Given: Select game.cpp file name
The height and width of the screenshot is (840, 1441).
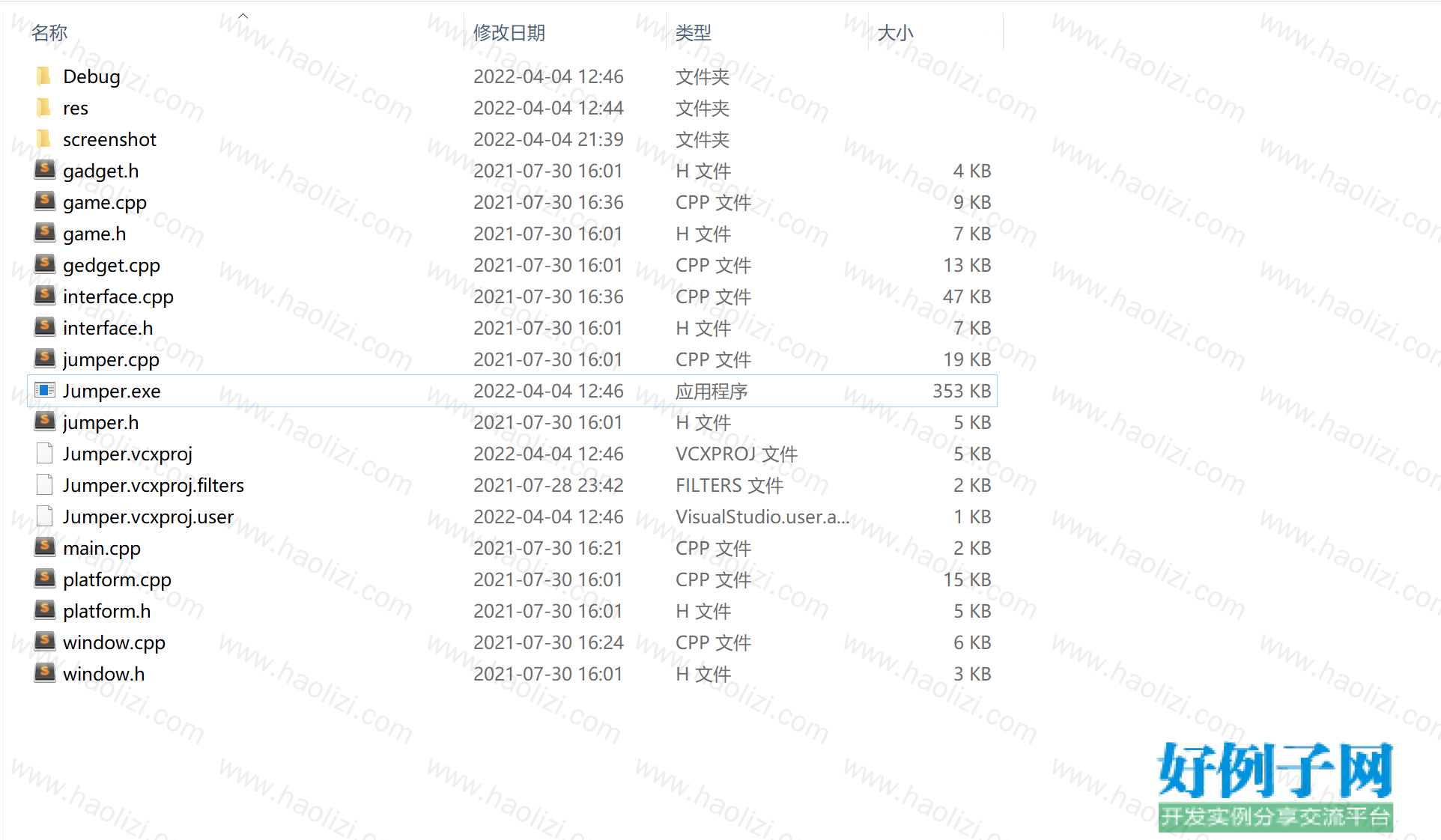Looking at the screenshot, I should point(105,203).
